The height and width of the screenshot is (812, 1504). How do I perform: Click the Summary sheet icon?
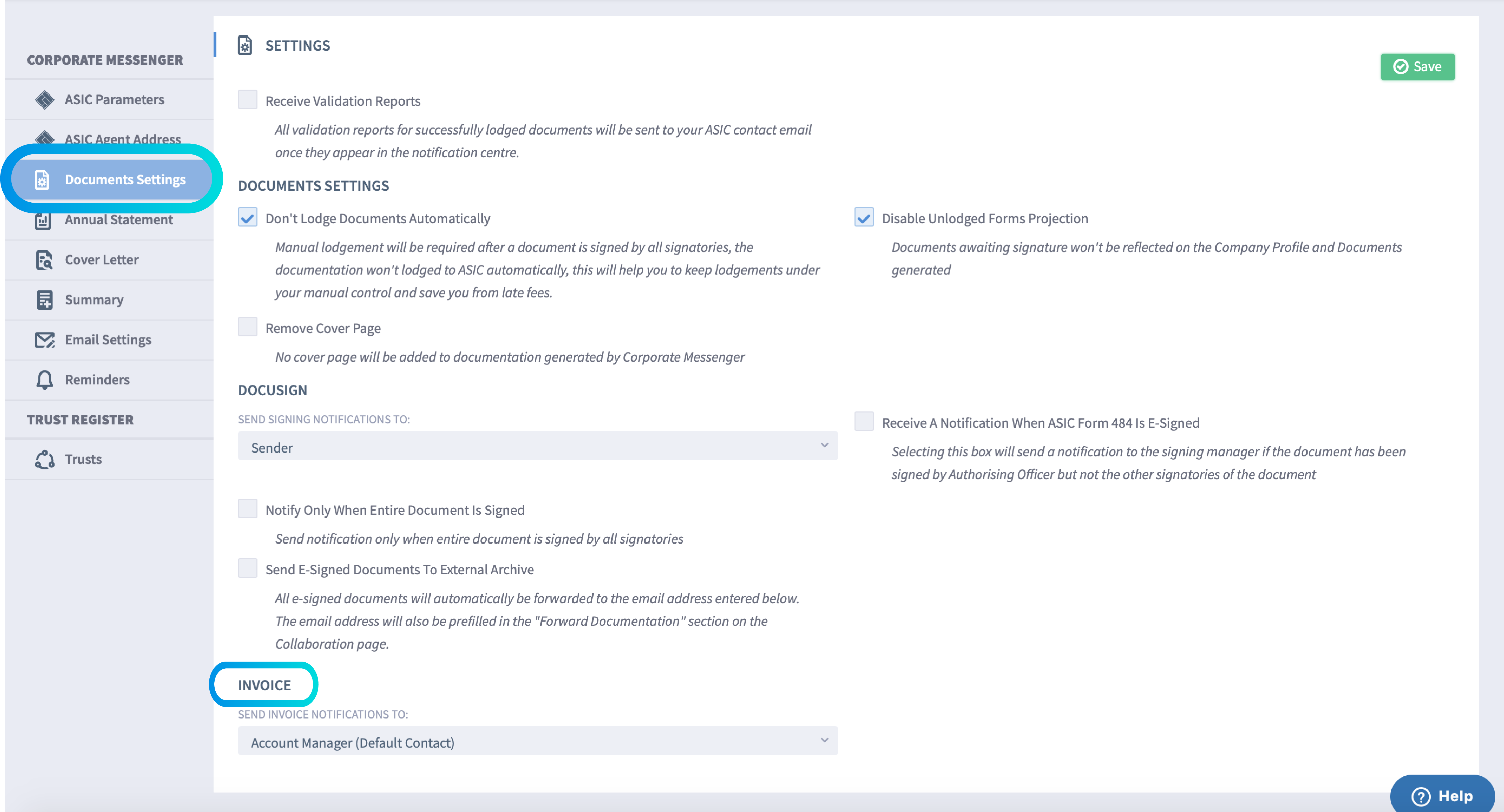coord(44,300)
